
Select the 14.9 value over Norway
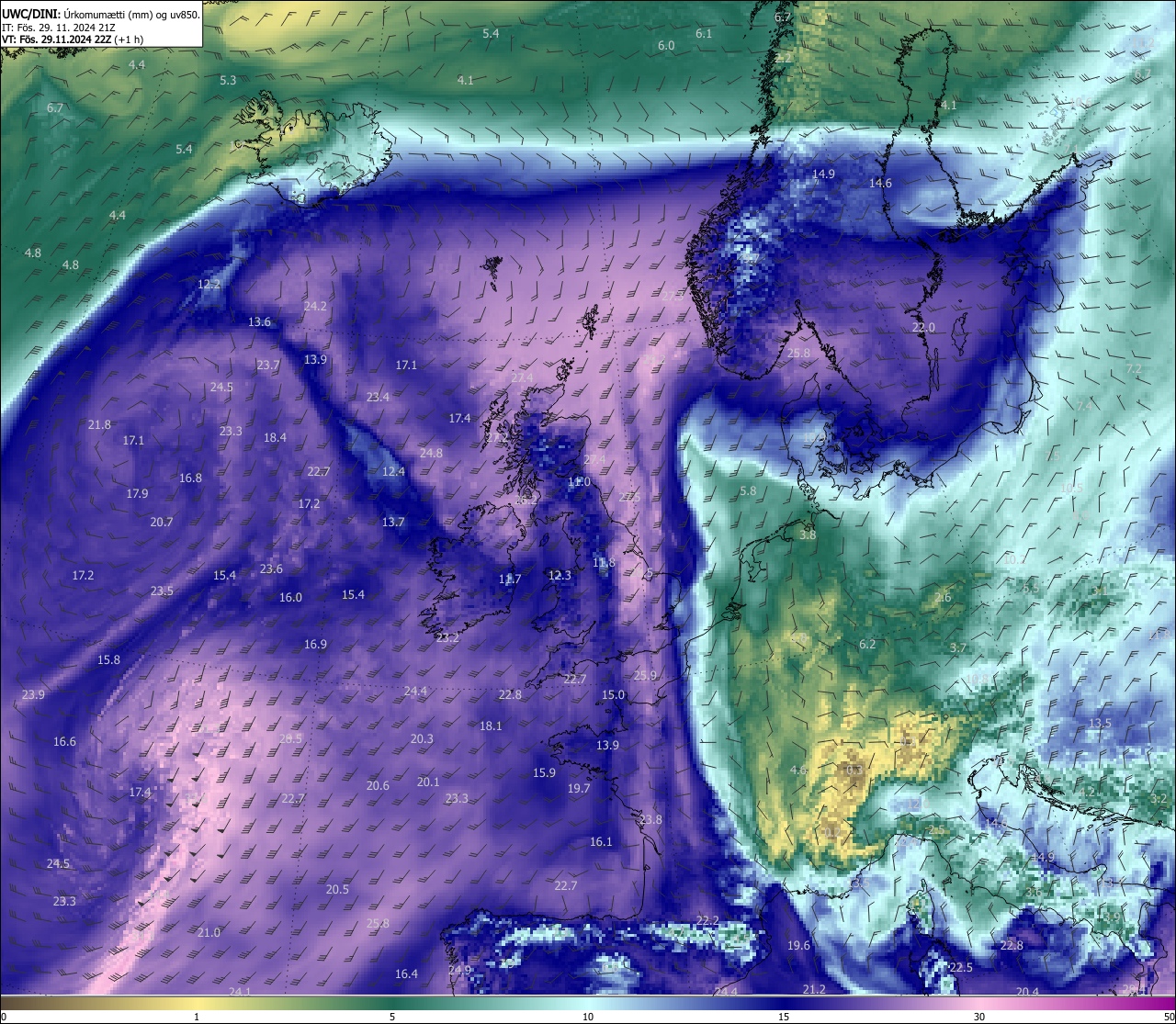click(x=824, y=174)
